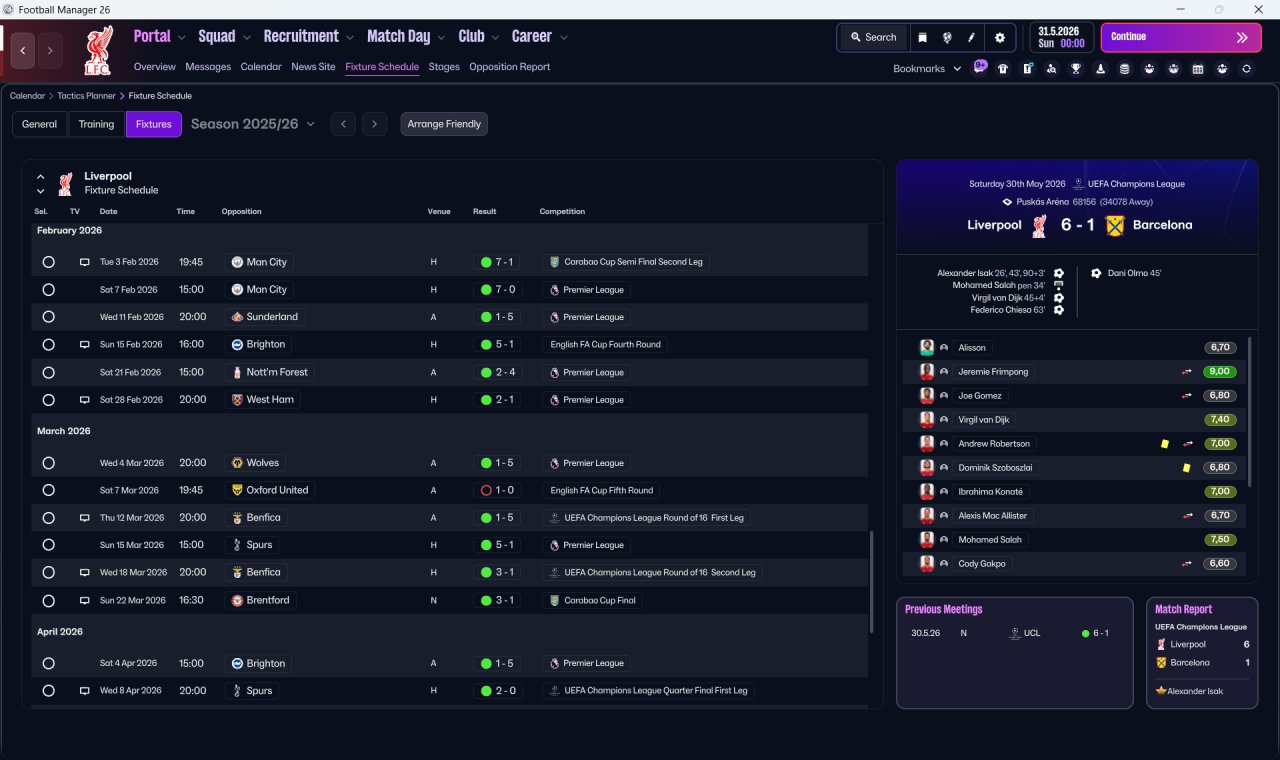
Task: Click the bookmark icon beside Search
Action: click(x=923, y=37)
